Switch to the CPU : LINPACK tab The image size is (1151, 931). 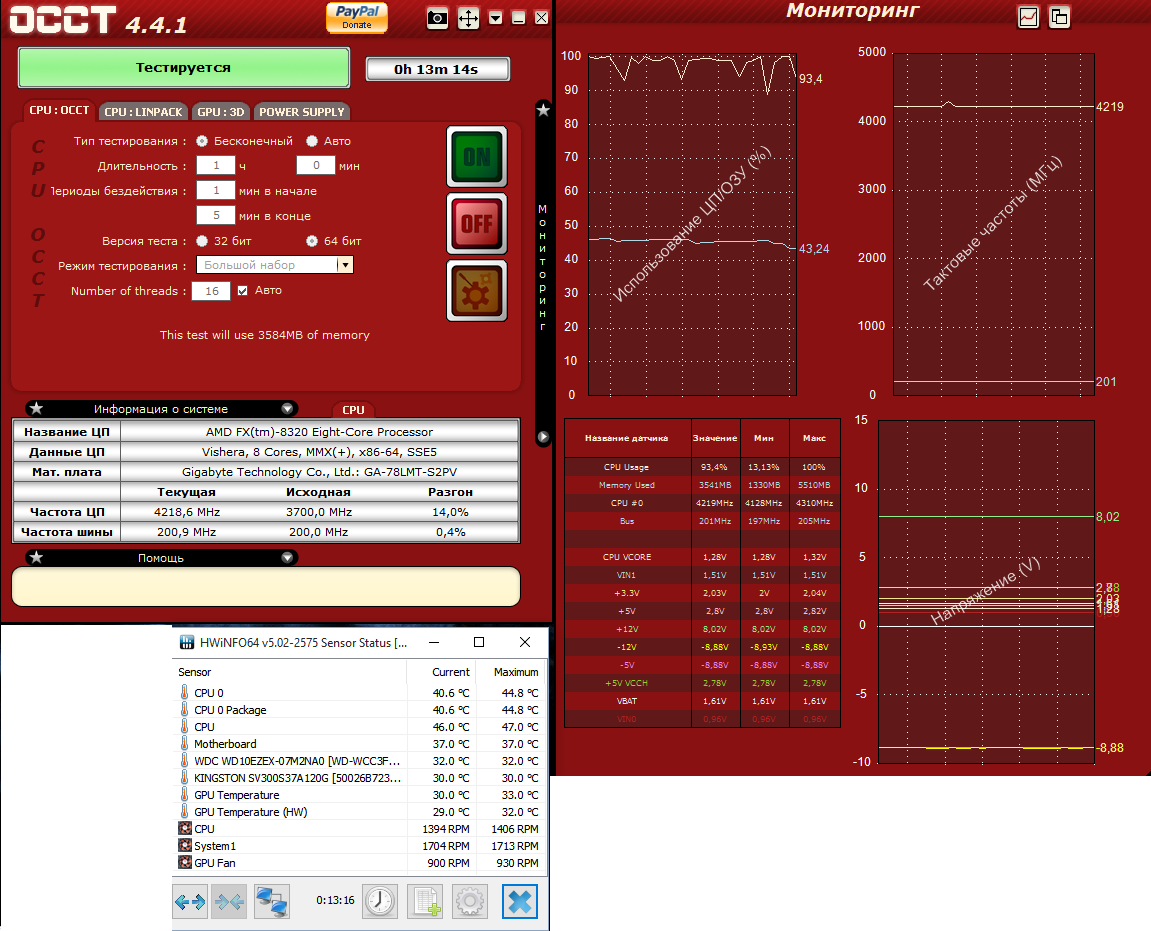pyautogui.click(x=143, y=112)
